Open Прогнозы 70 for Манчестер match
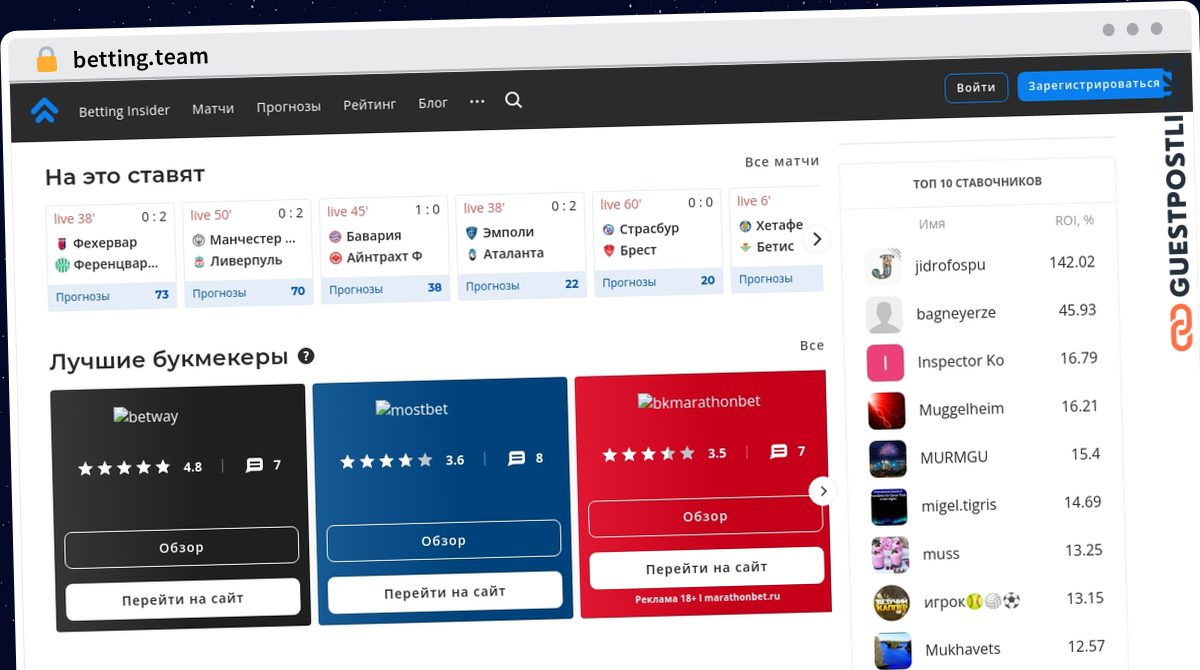This screenshot has height=670, width=1200. click(x=248, y=292)
